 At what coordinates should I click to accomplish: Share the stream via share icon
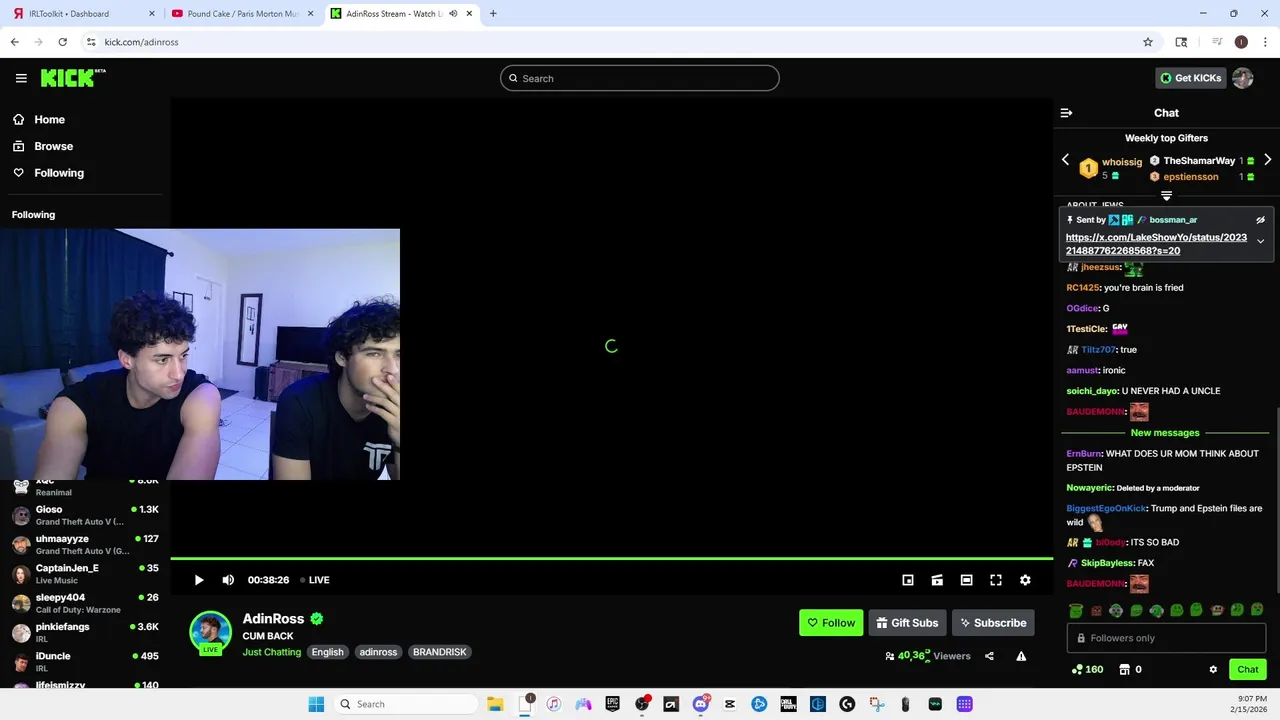pos(989,656)
